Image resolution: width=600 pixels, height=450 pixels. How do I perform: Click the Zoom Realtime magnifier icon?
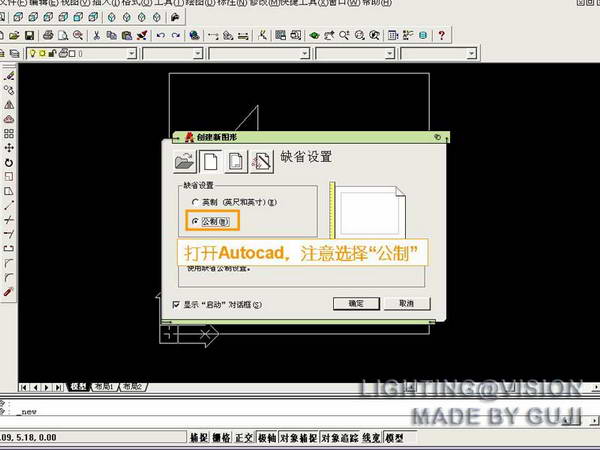click(x=344, y=36)
